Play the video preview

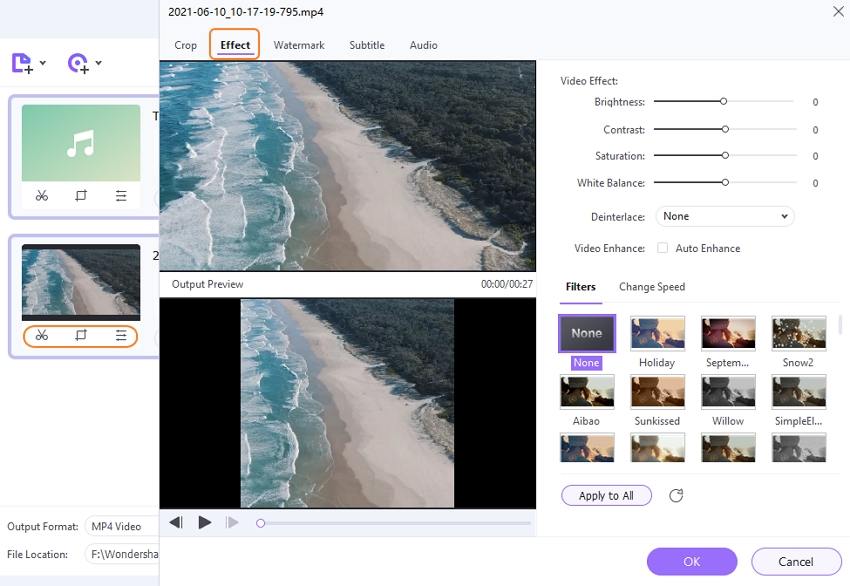tap(205, 523)
